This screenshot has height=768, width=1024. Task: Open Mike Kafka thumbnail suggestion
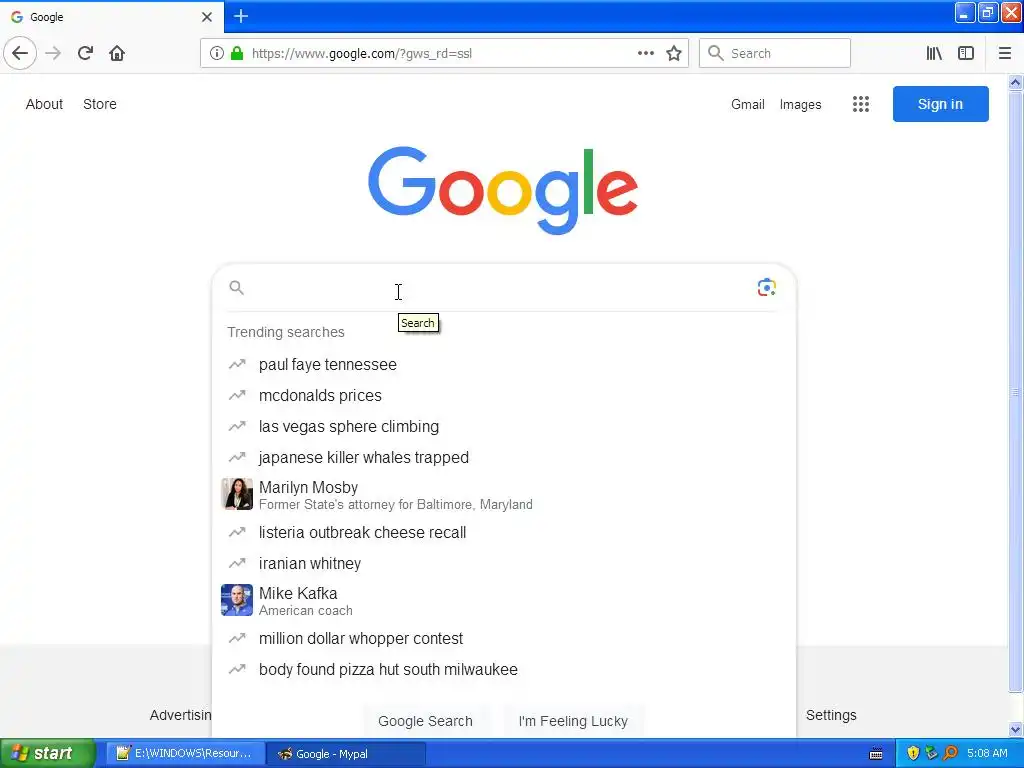click(237, 600)
